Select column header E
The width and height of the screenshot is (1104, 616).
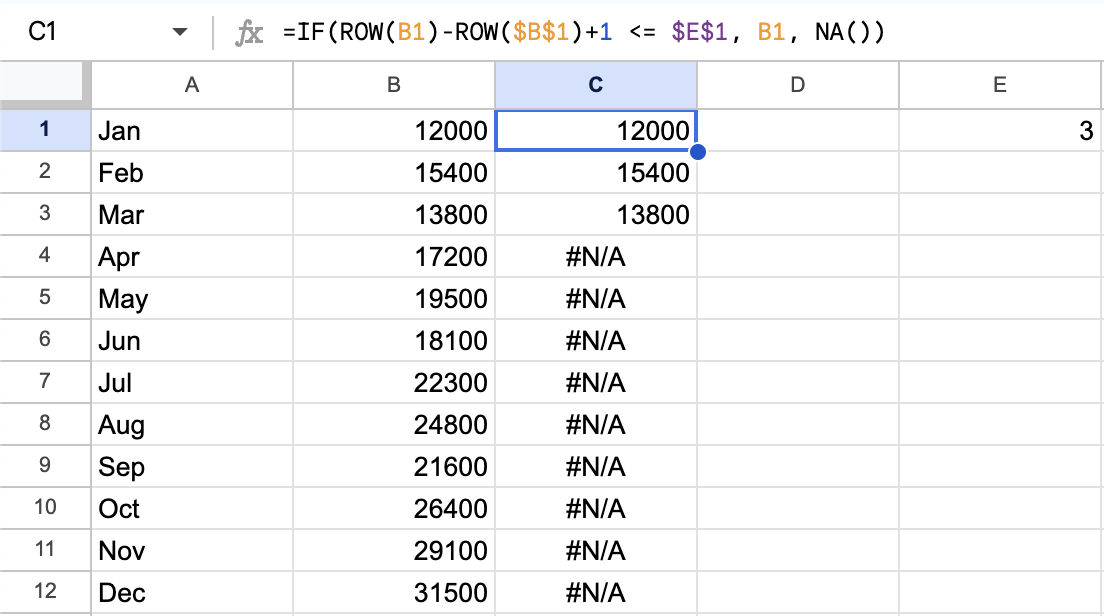pyautogui.click(x=999, y=85)
